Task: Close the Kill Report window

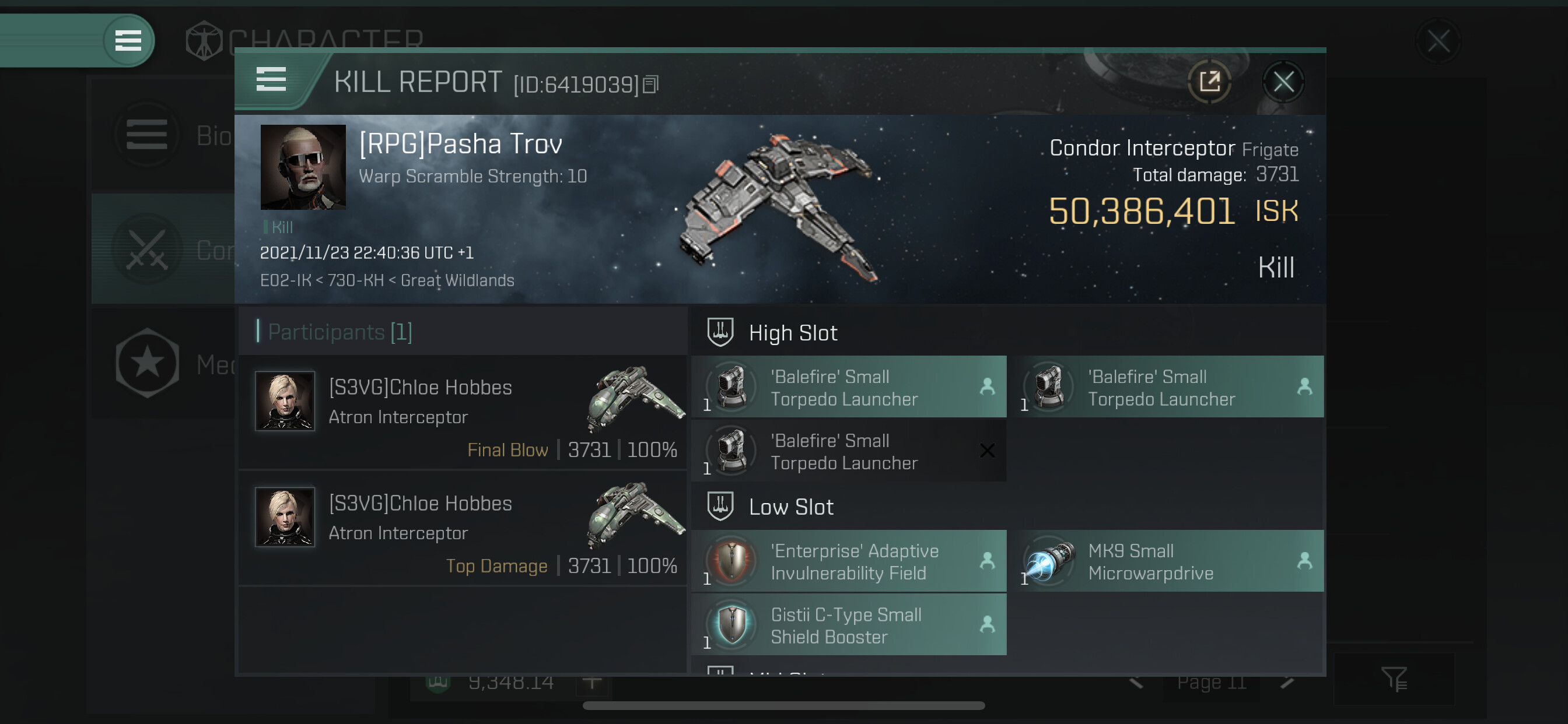Action: point(1283,81)
